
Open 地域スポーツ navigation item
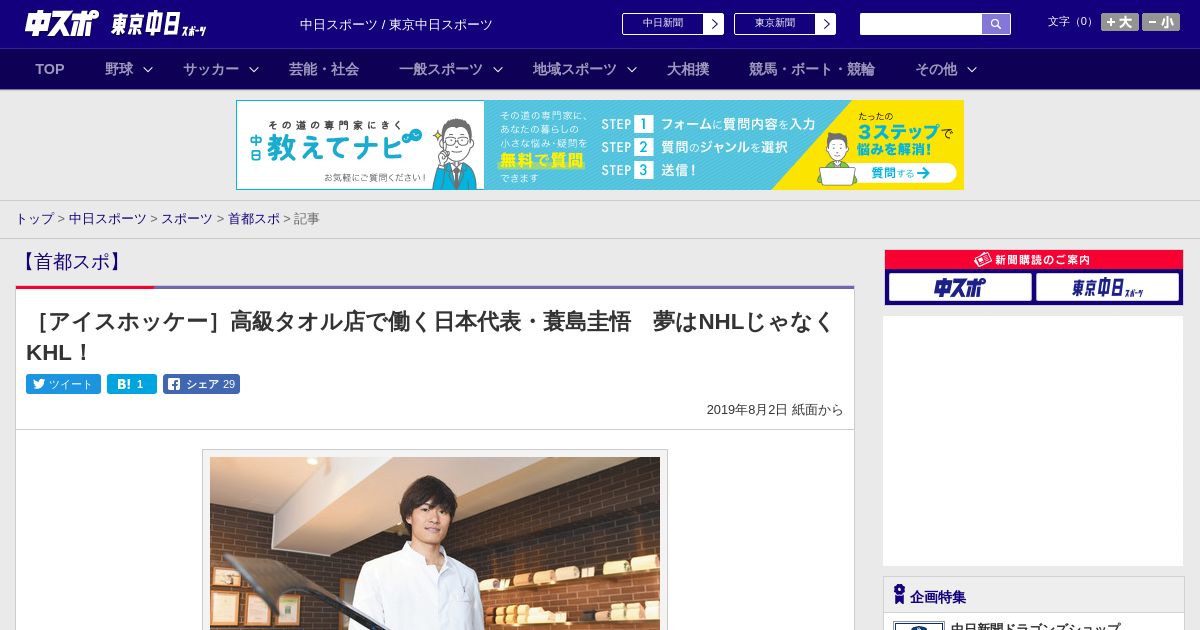[575, 69]
